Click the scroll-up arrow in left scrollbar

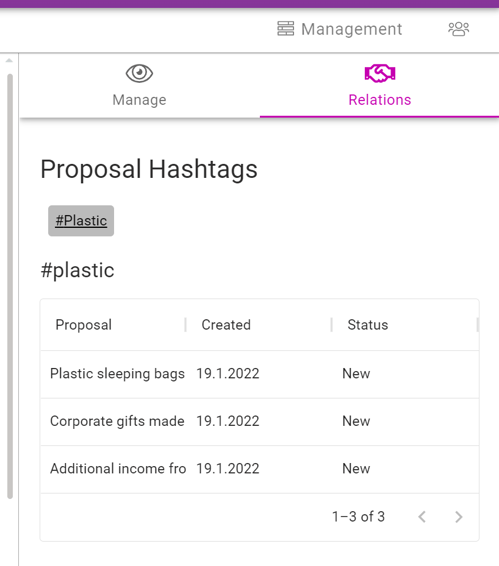pos(9,61)
